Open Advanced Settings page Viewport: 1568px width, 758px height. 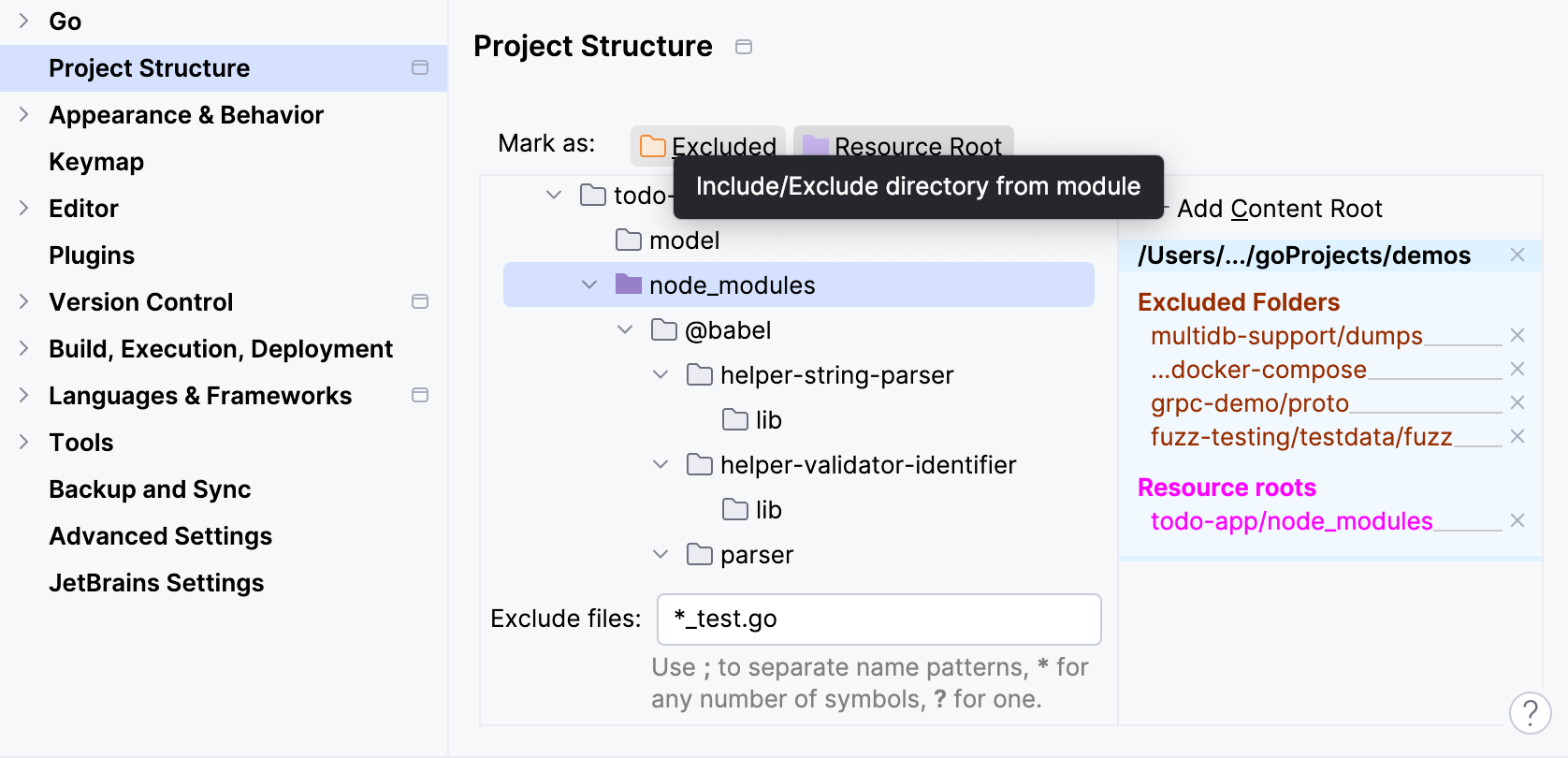(160, 536)
